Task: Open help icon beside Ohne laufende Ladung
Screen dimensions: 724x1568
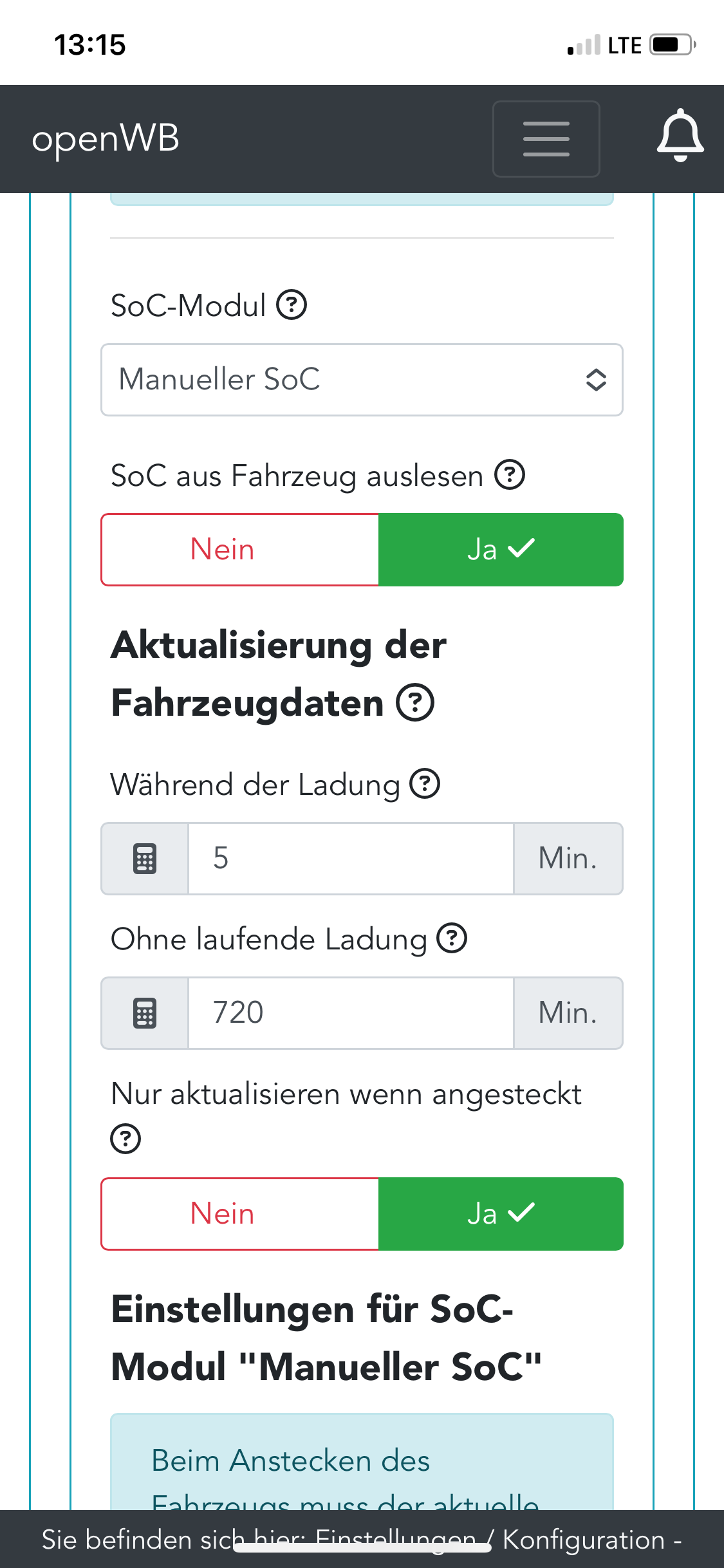Action: point(452,938)
